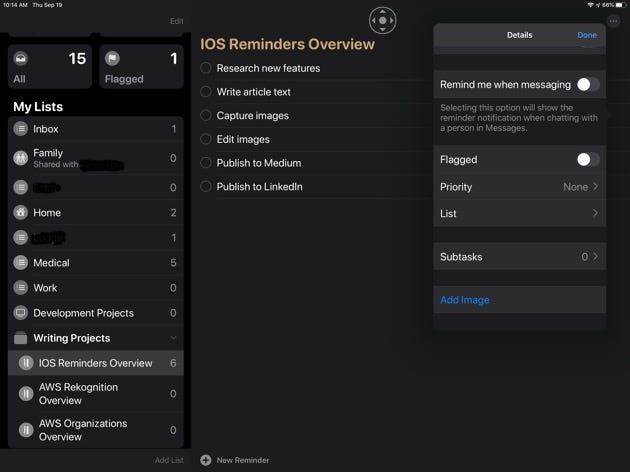Select AWS Rekognition Overview list
This screenshot has width=630, height=472.
[96, 393]
